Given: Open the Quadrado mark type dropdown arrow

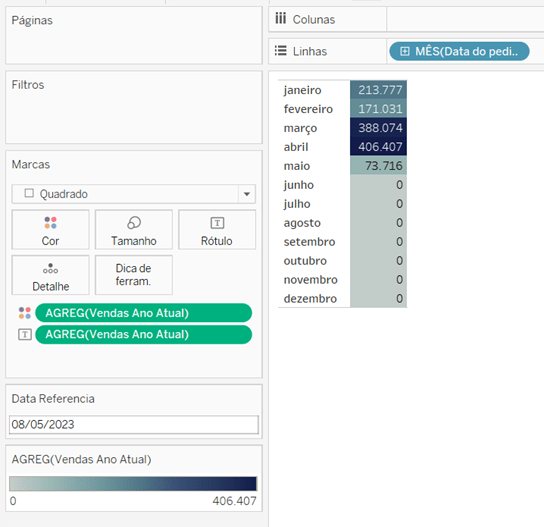Looking at the screenshot, I should [x=247, y=194].
